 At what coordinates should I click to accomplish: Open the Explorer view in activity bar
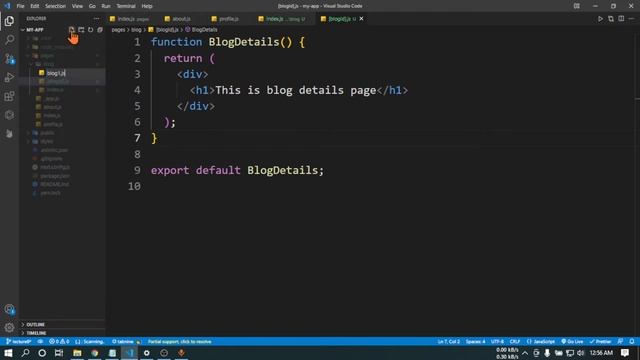point(9,20)
